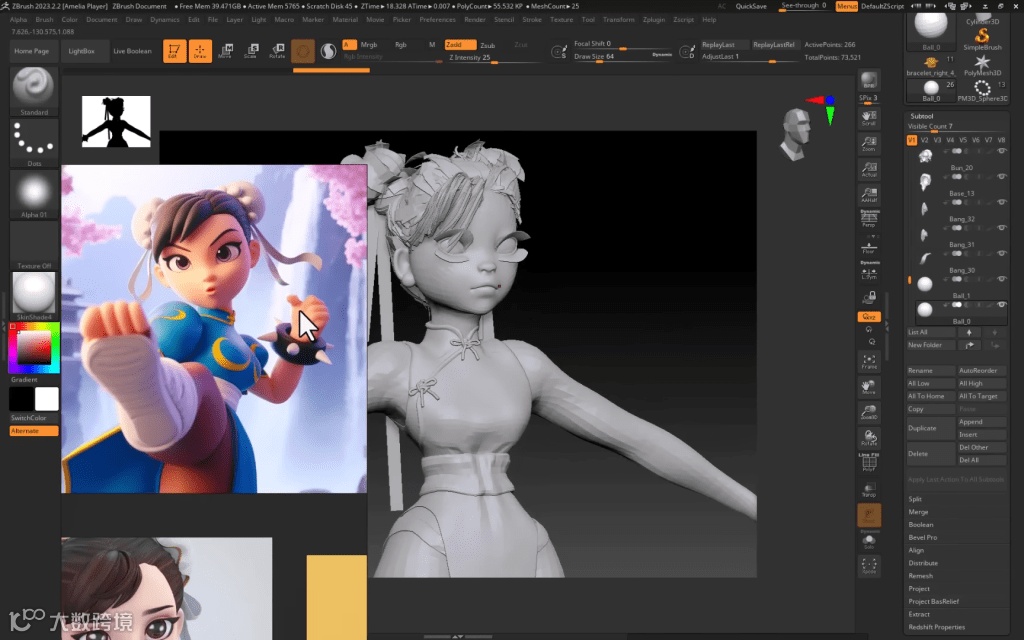1024x640 pixels.
Task: Click the Frame mesh icon
Action: (869, 362)
